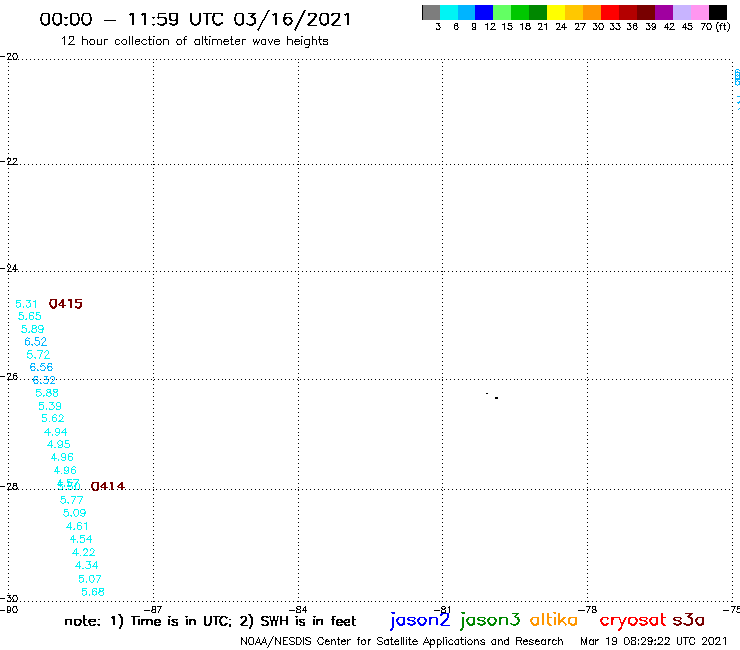Screen dimensions: 740x650
Task: Click wave height value '4.94'
Action: [x=56, y=432]
